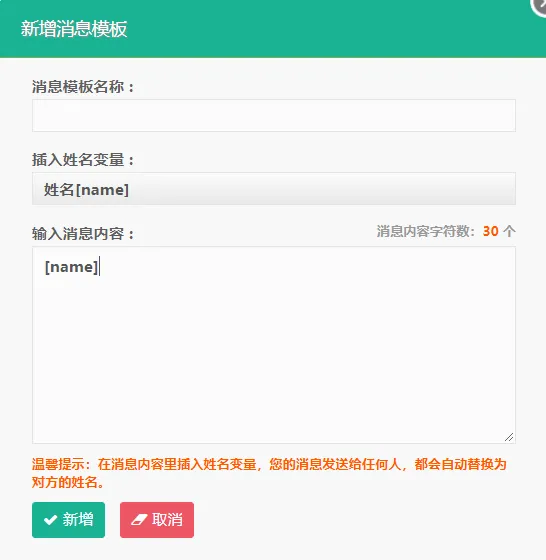Viewport: 546px width, 560px height.
Task: Click the textarea resize handle corner
Action: 509,437
